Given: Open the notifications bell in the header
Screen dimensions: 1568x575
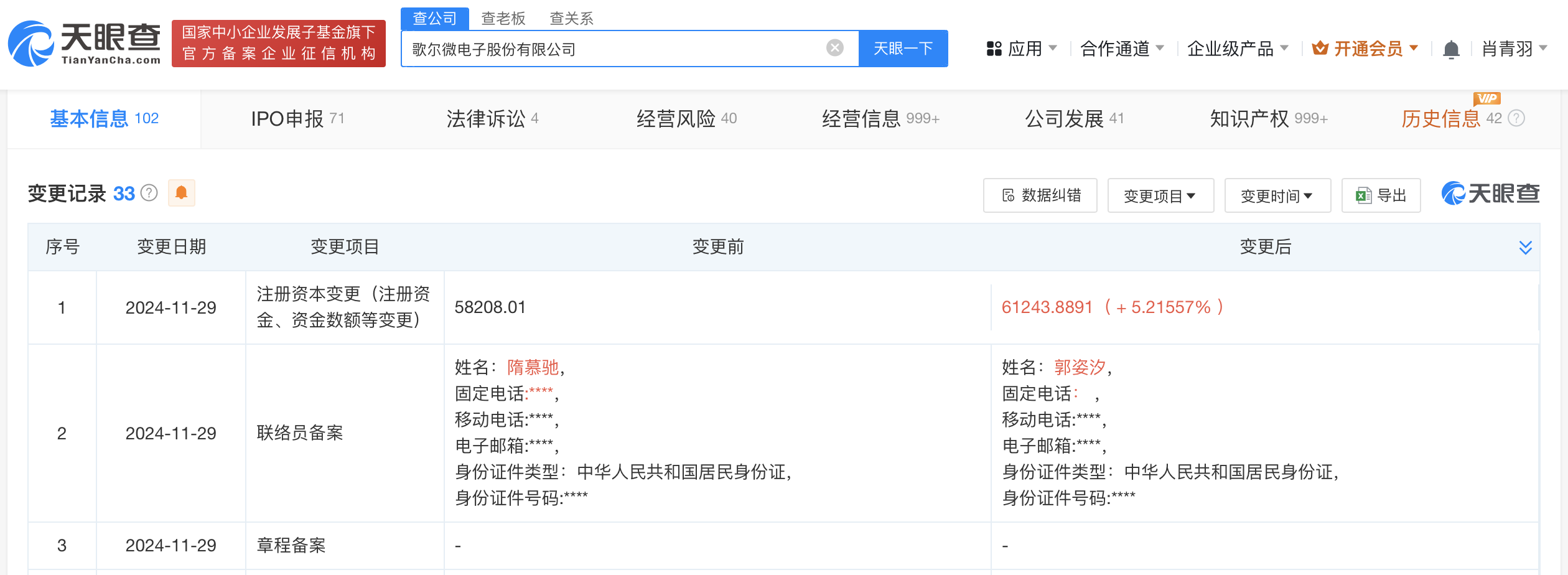Looking at the screenshot, I should click(x=1451, y=49).
